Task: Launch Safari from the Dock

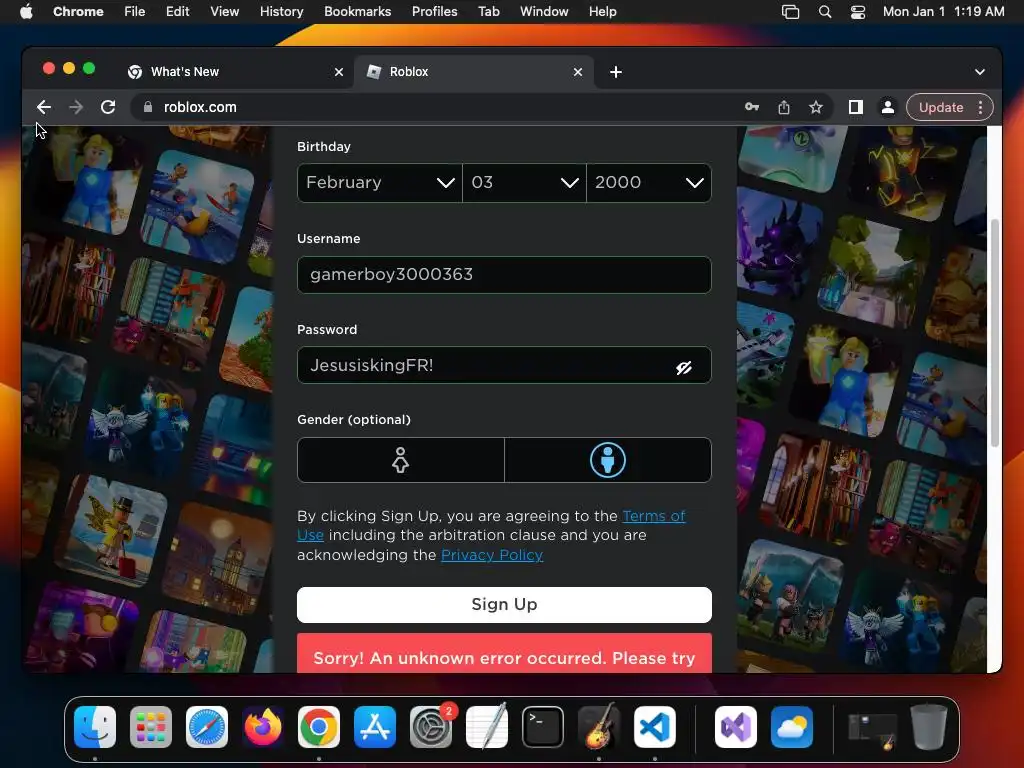Action: click(207, 727)
